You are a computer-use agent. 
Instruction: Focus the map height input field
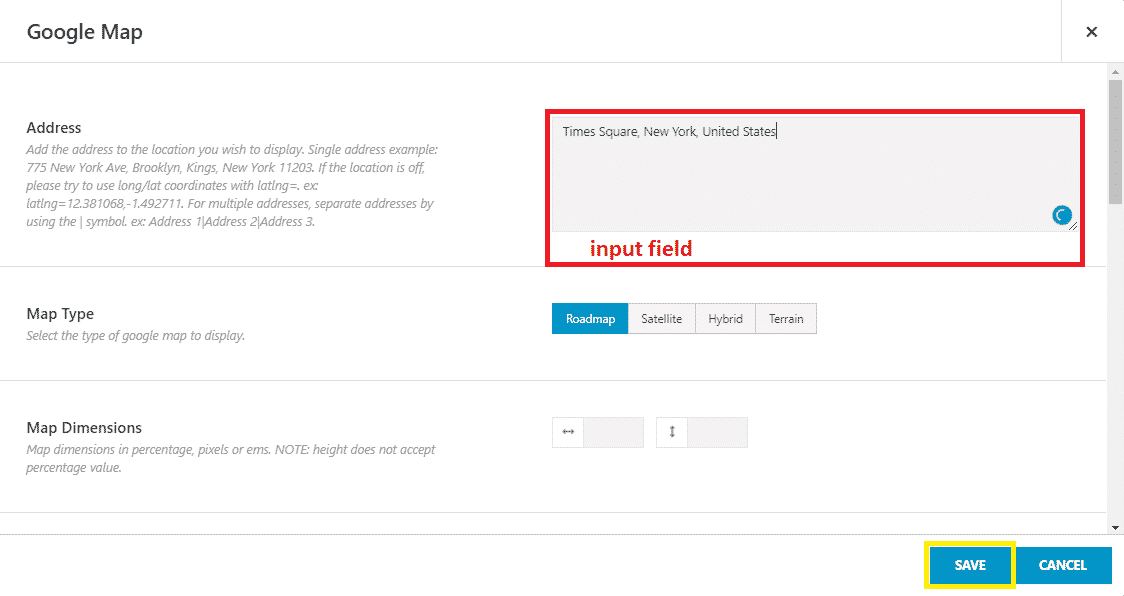point(718,432)
